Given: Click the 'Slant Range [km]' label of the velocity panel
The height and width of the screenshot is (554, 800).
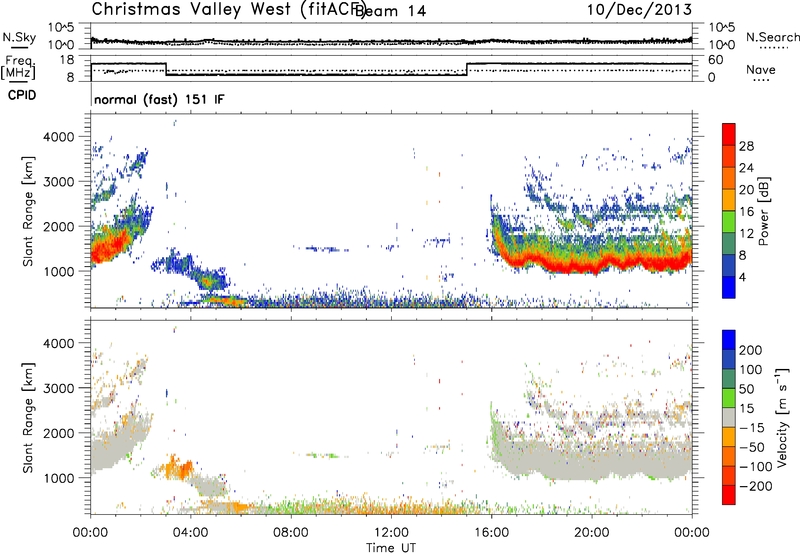Looking at the screenshot, I should 28,417.
